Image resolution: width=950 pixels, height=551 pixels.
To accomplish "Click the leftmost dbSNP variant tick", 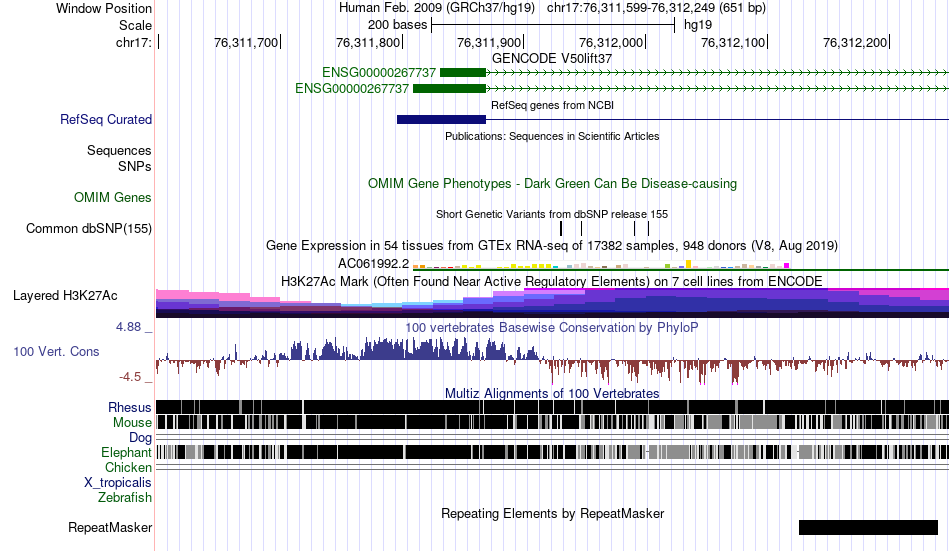I will (x=561, y=229).
